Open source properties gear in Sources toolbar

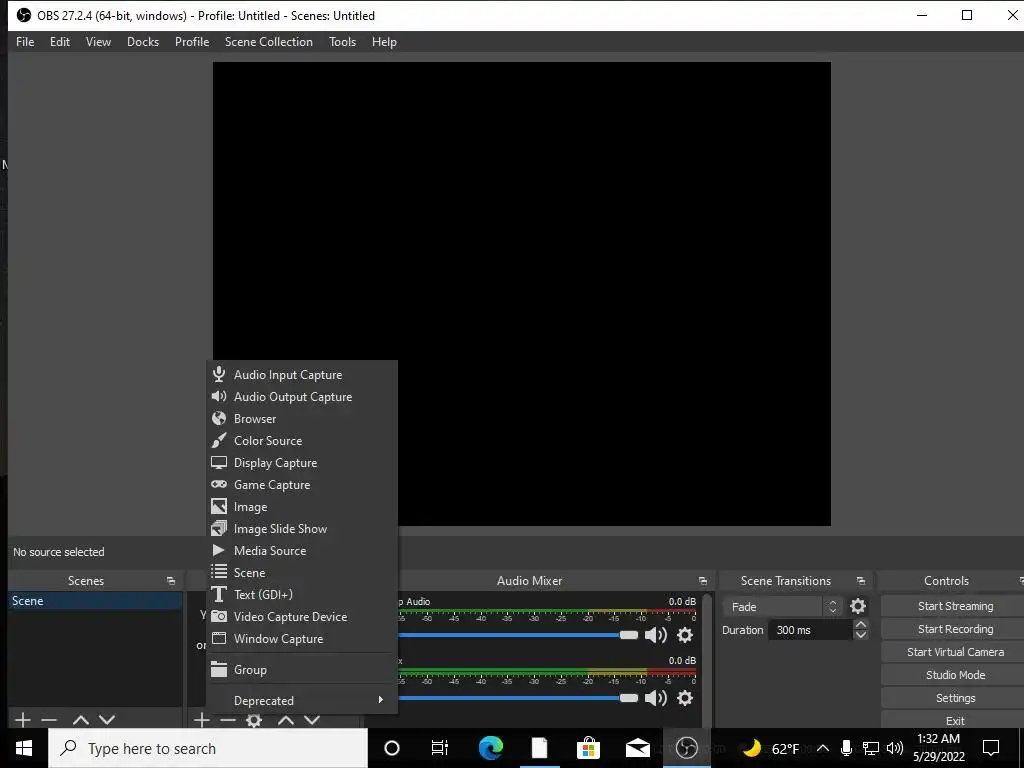coord(254,720)
